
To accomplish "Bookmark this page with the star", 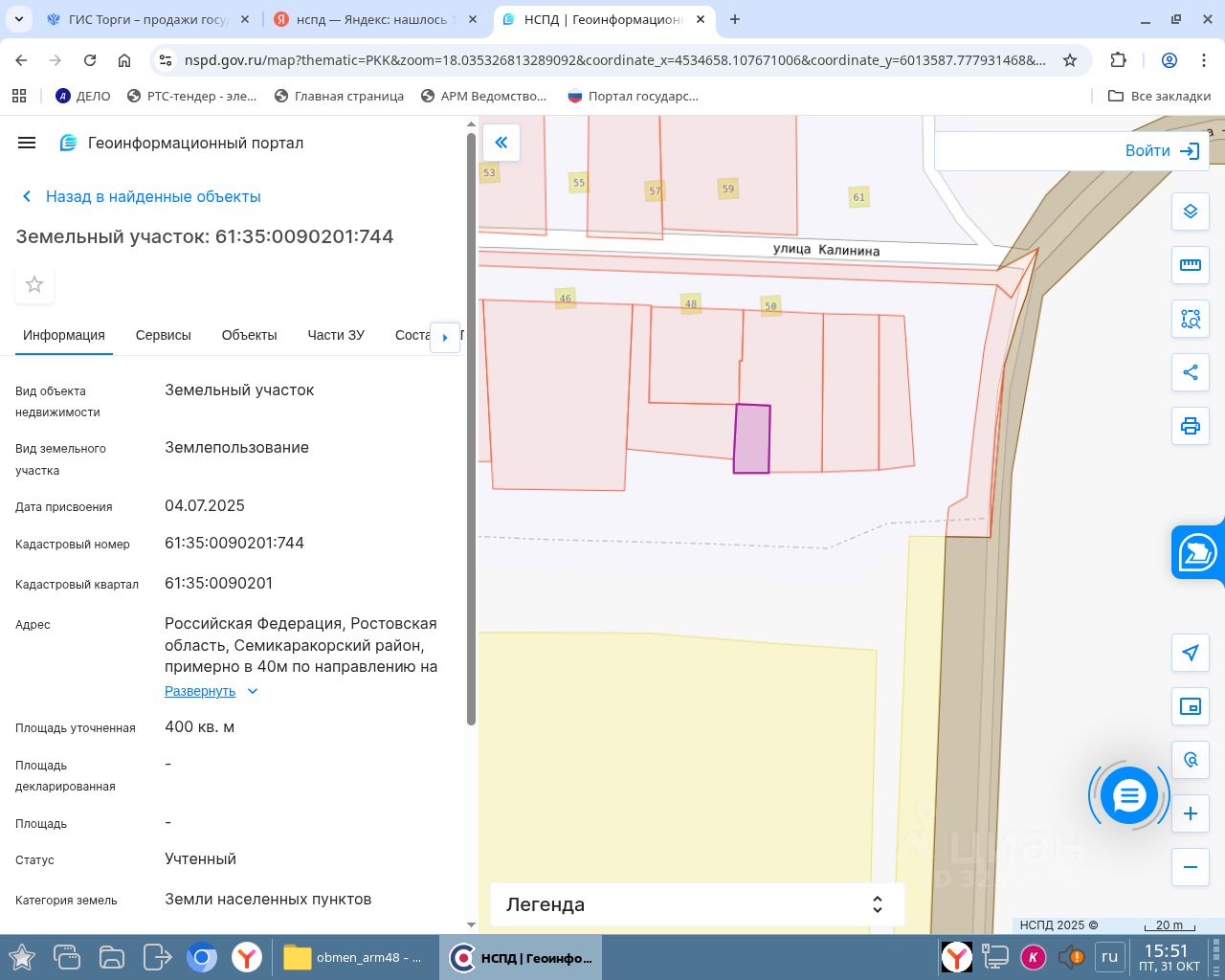I will 1070,60.
